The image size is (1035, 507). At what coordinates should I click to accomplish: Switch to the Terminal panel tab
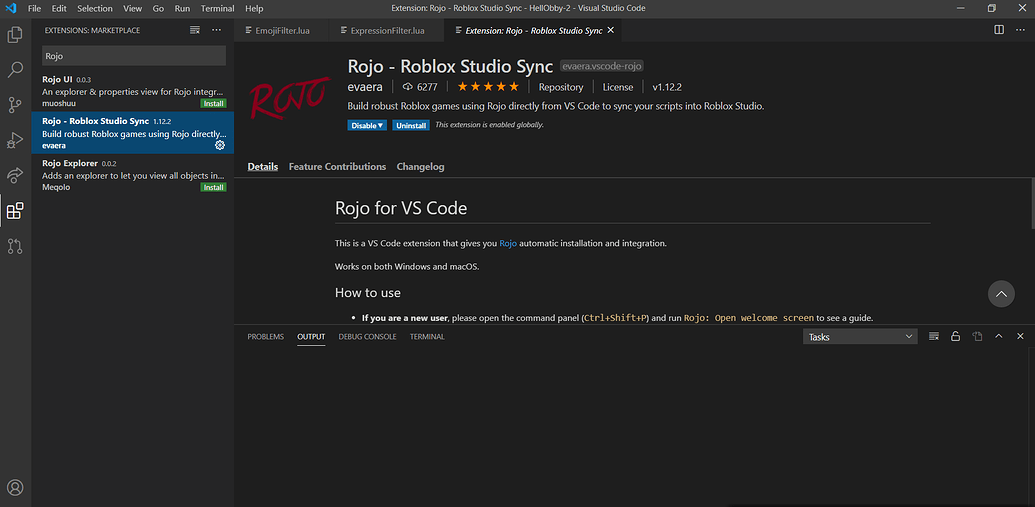click(427, 337)
